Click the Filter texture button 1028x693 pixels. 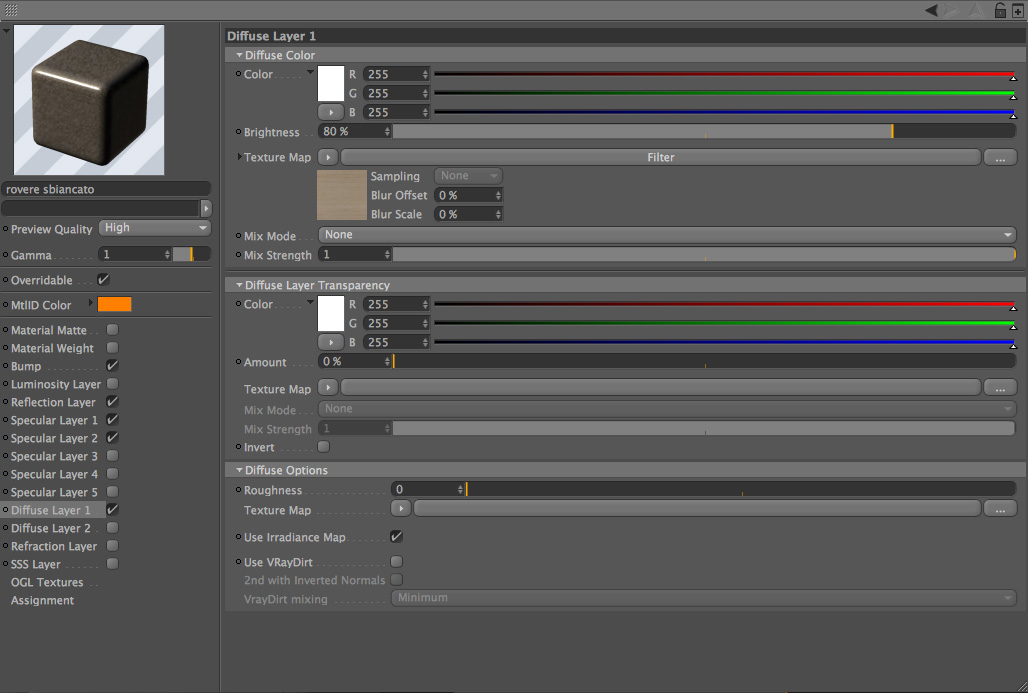tap(660, 157)
